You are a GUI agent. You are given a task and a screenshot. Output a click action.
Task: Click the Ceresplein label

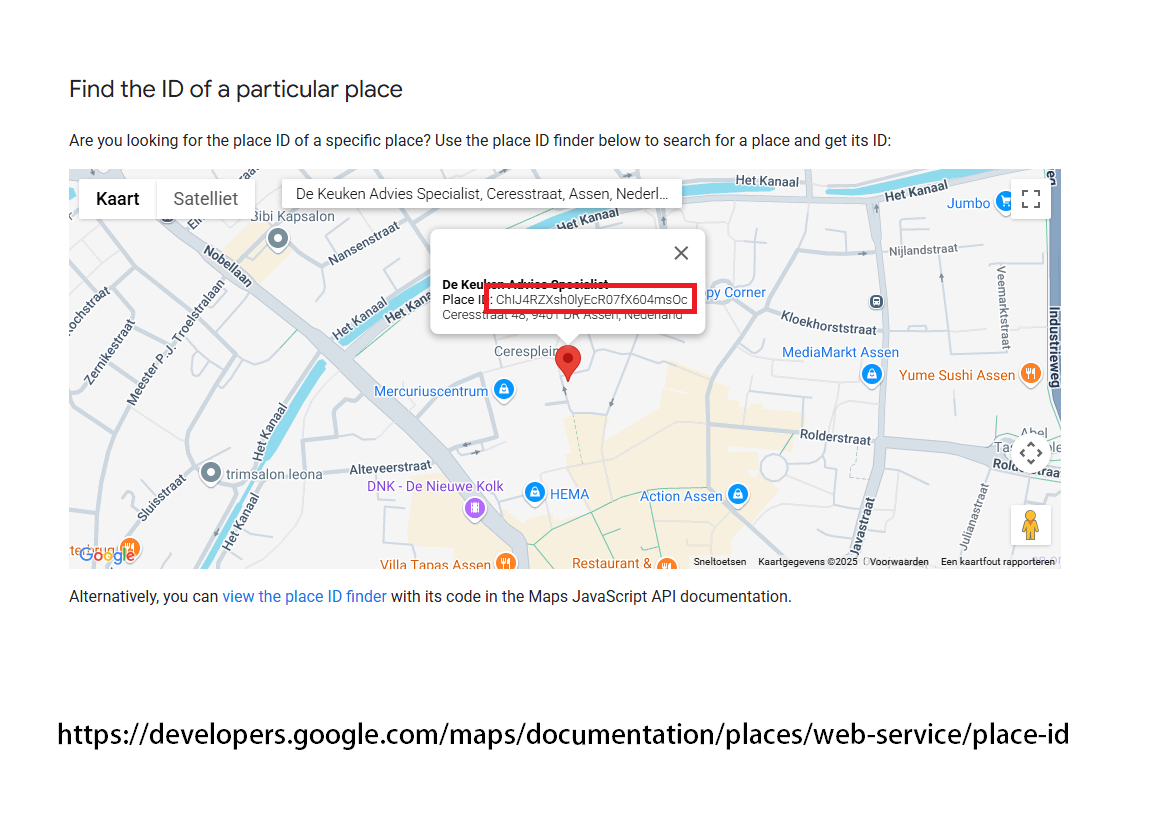(x=525, y=351)
